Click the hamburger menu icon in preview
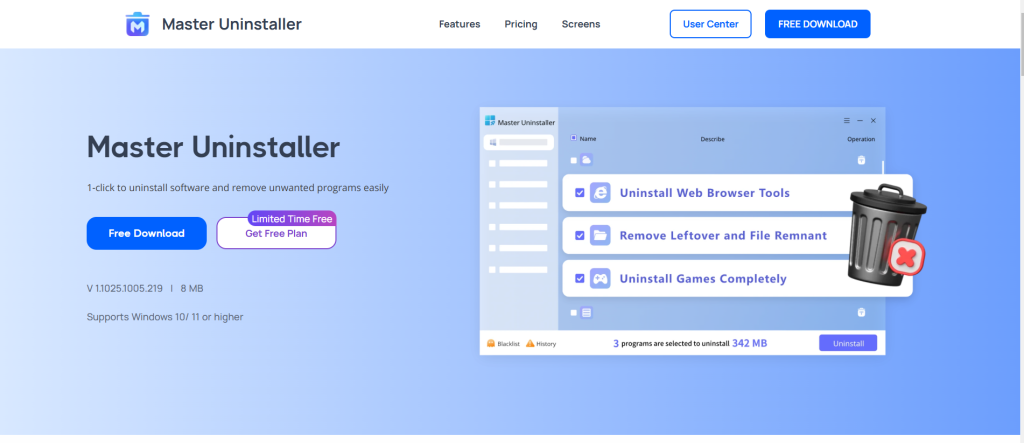 click(846, 121)
